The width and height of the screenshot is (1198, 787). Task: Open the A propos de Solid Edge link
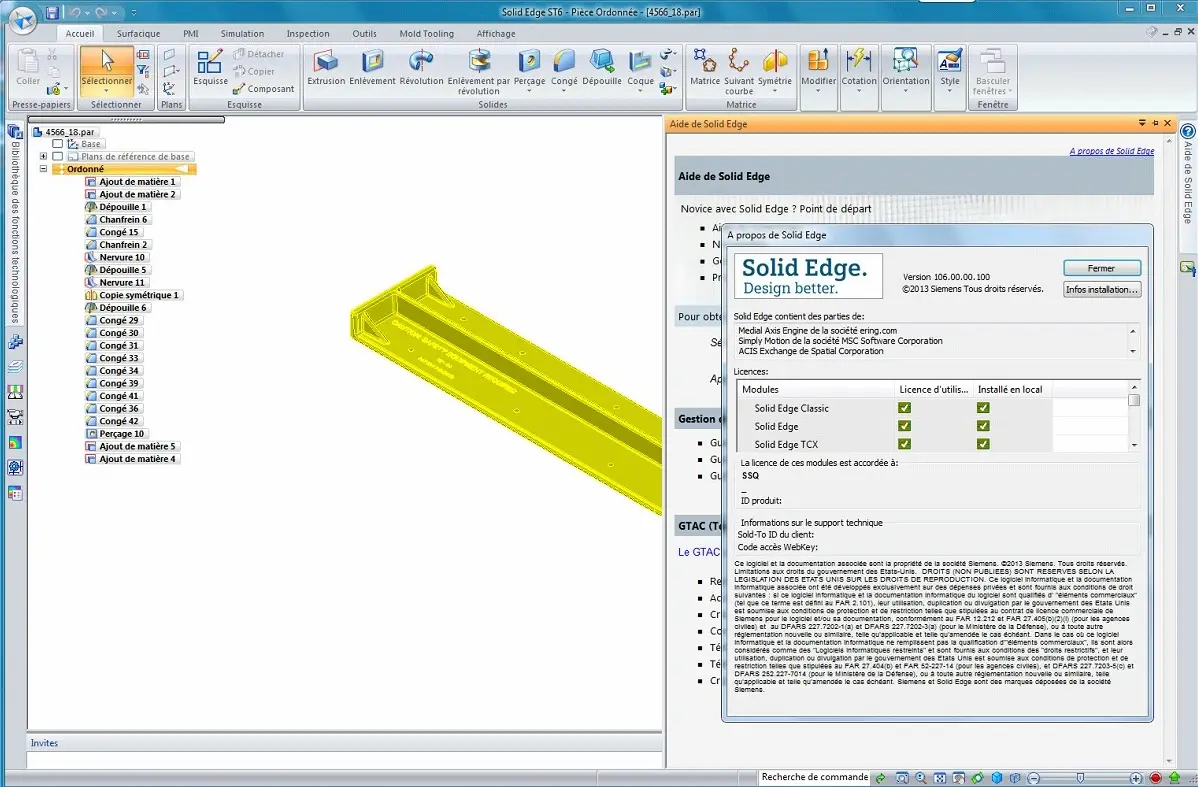[x=1112, y=151]
